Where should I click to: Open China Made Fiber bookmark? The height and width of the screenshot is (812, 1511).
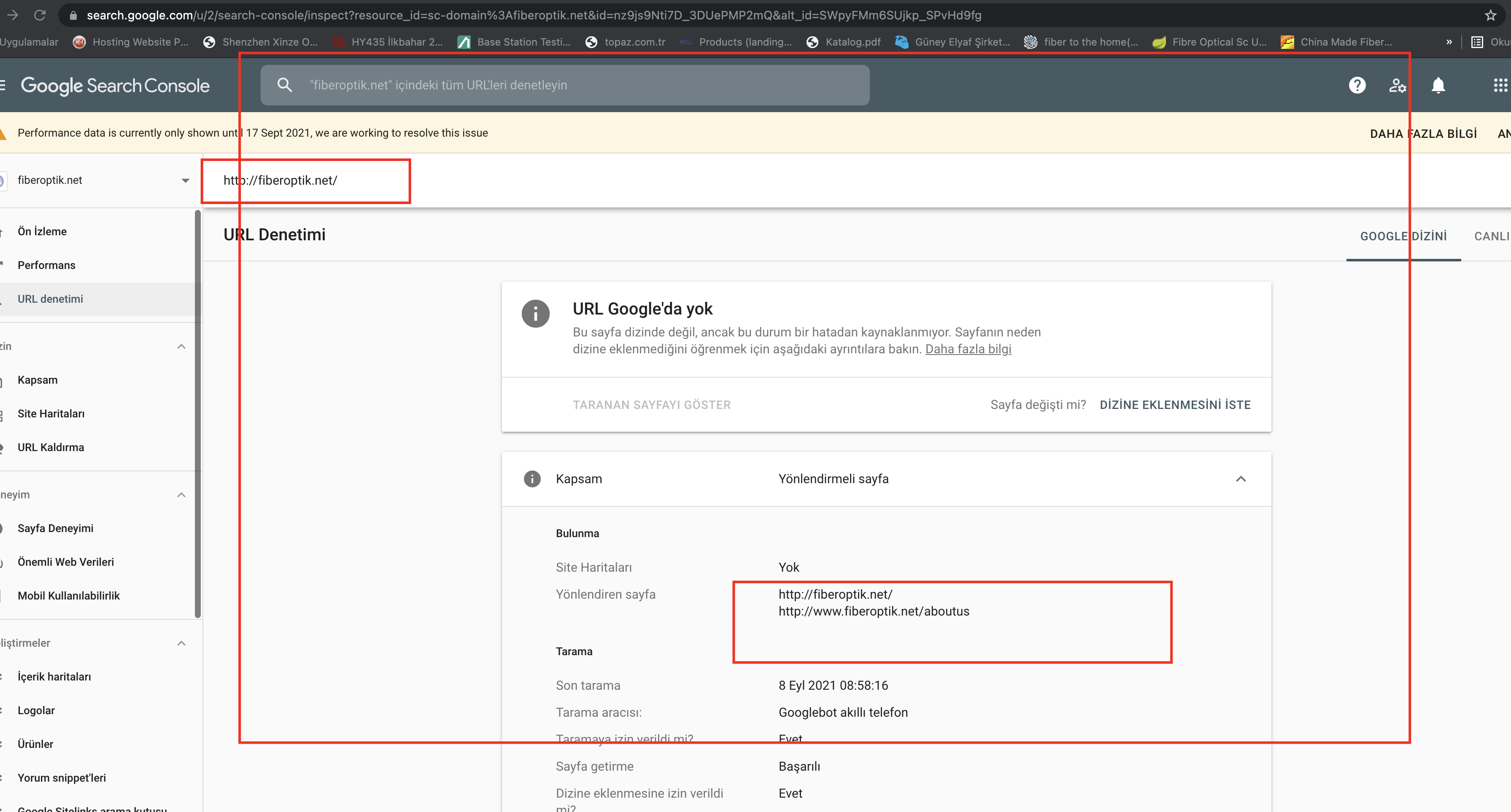click(x=1336, y=42)
